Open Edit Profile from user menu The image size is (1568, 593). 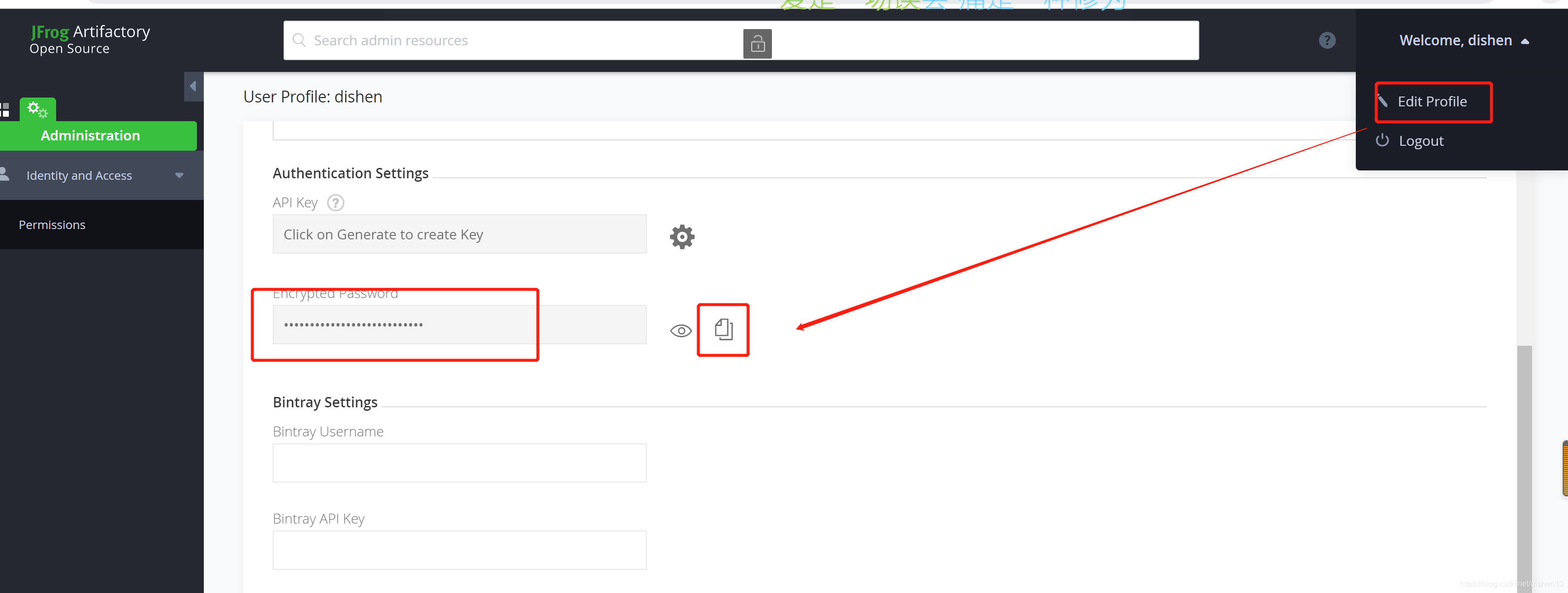click(x=1432, y=101)
